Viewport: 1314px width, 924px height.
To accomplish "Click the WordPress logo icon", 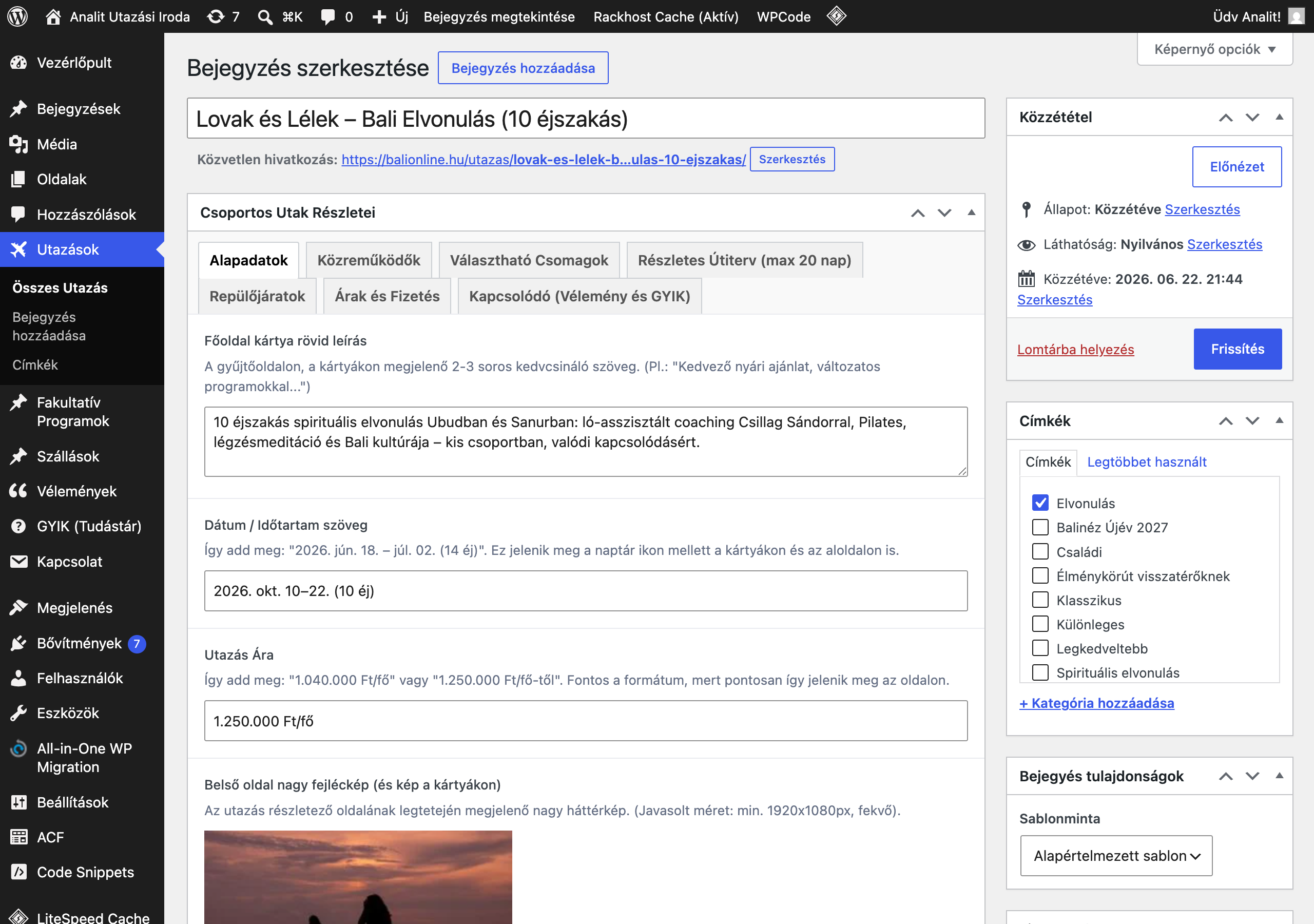I will pos(18,16).
